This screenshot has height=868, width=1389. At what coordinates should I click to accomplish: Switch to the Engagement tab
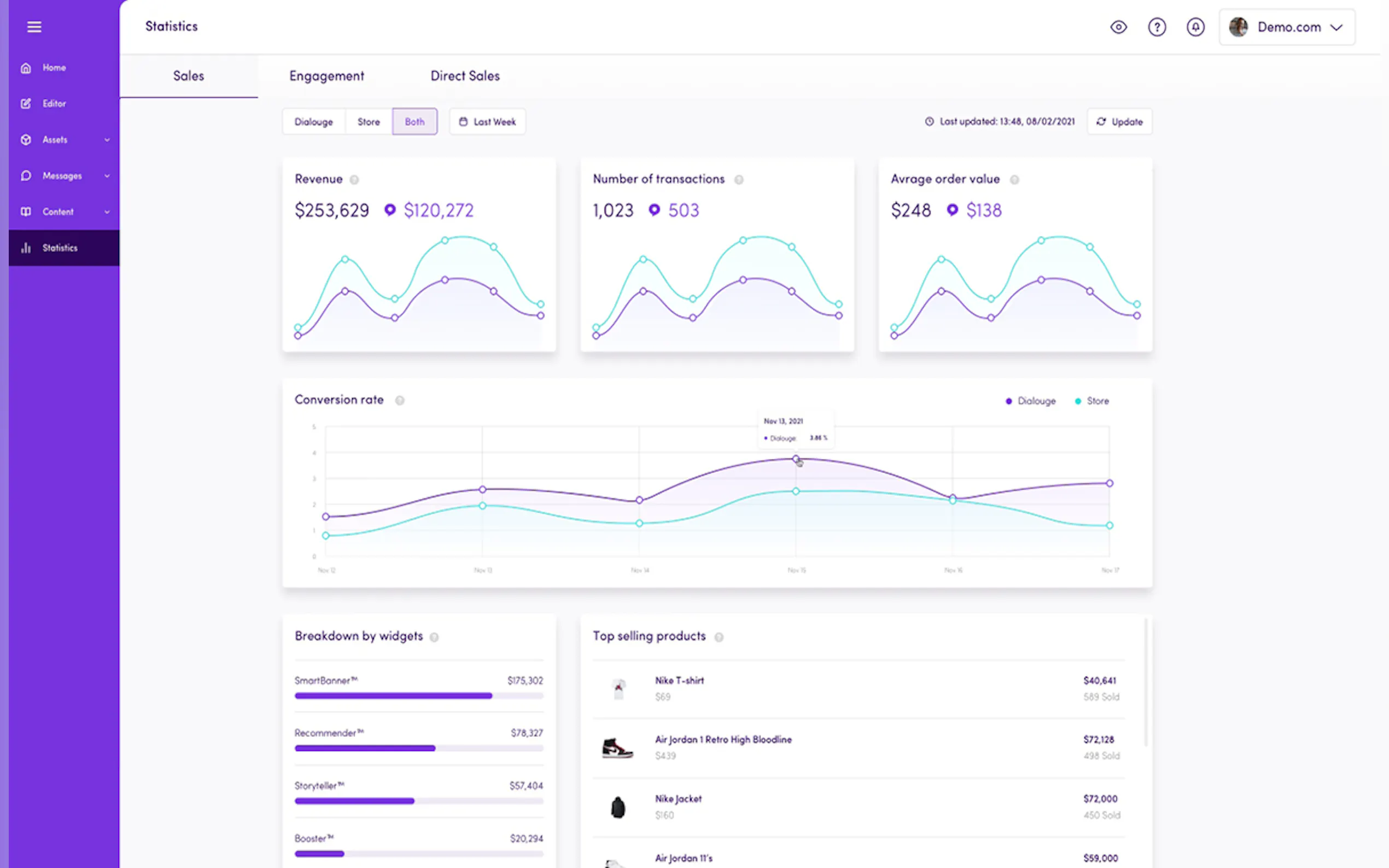326,76
